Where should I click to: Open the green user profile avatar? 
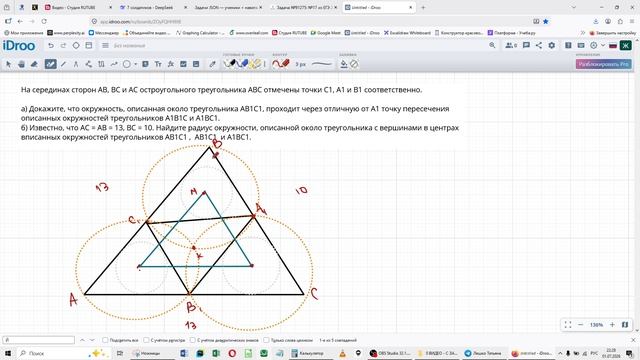tap(625, 46)
